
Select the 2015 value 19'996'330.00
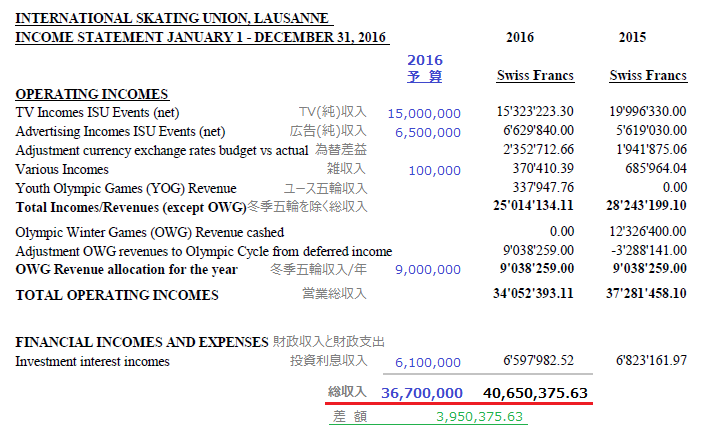coord(648,111)
